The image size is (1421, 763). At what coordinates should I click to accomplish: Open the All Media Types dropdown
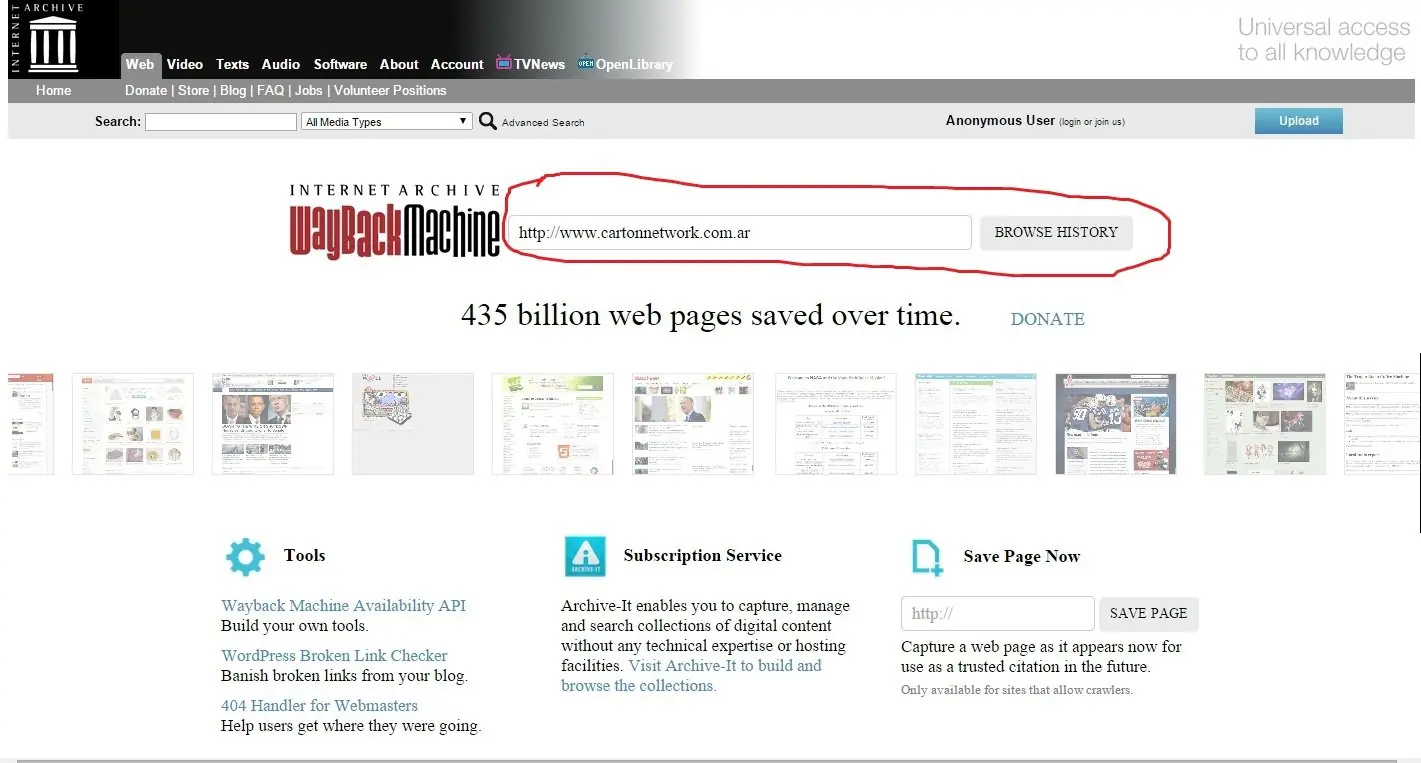387,121
